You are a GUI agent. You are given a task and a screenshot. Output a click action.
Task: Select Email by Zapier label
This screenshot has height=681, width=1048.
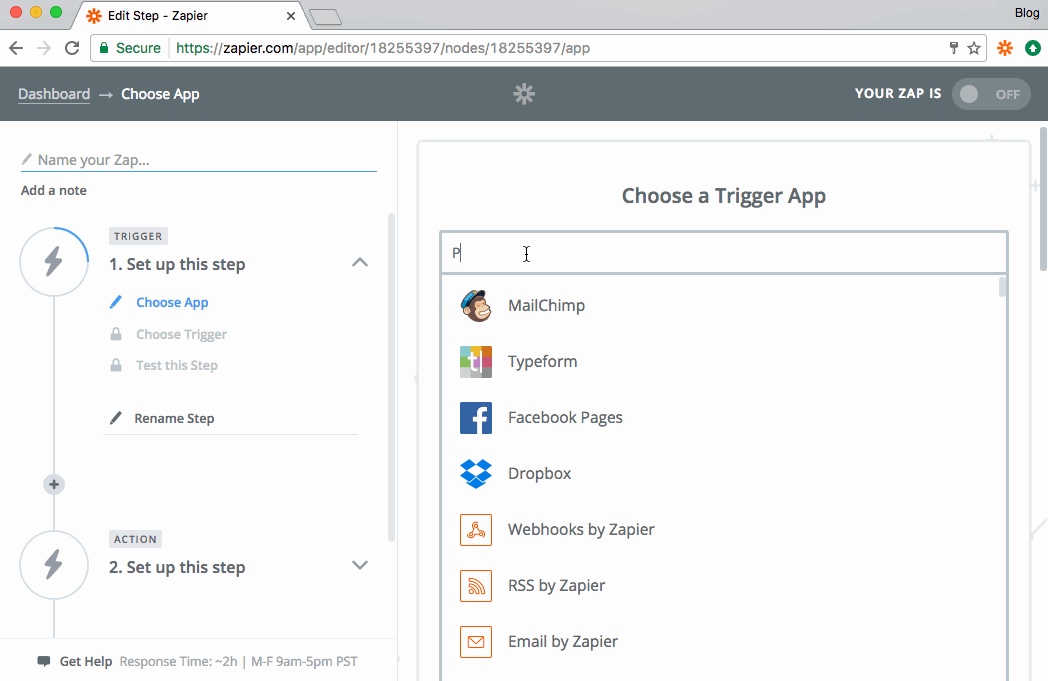pos(563,642)
